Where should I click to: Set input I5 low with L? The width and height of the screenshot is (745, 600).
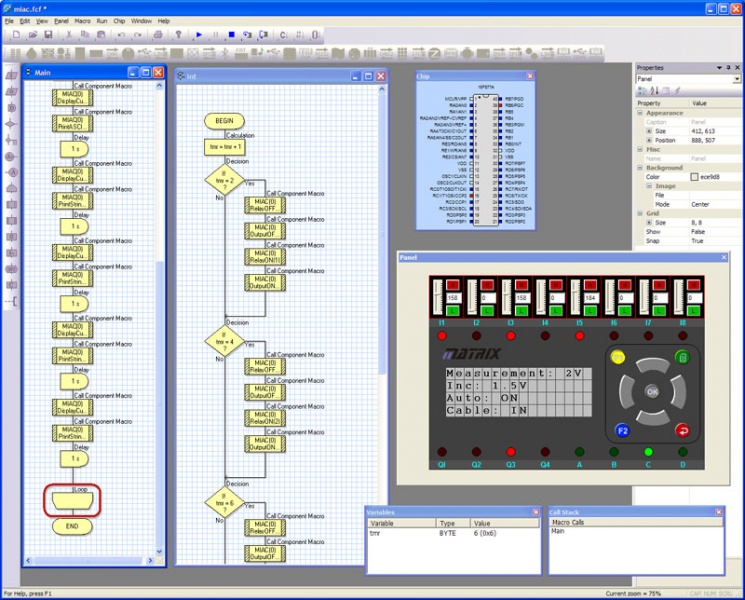point(590,311)
